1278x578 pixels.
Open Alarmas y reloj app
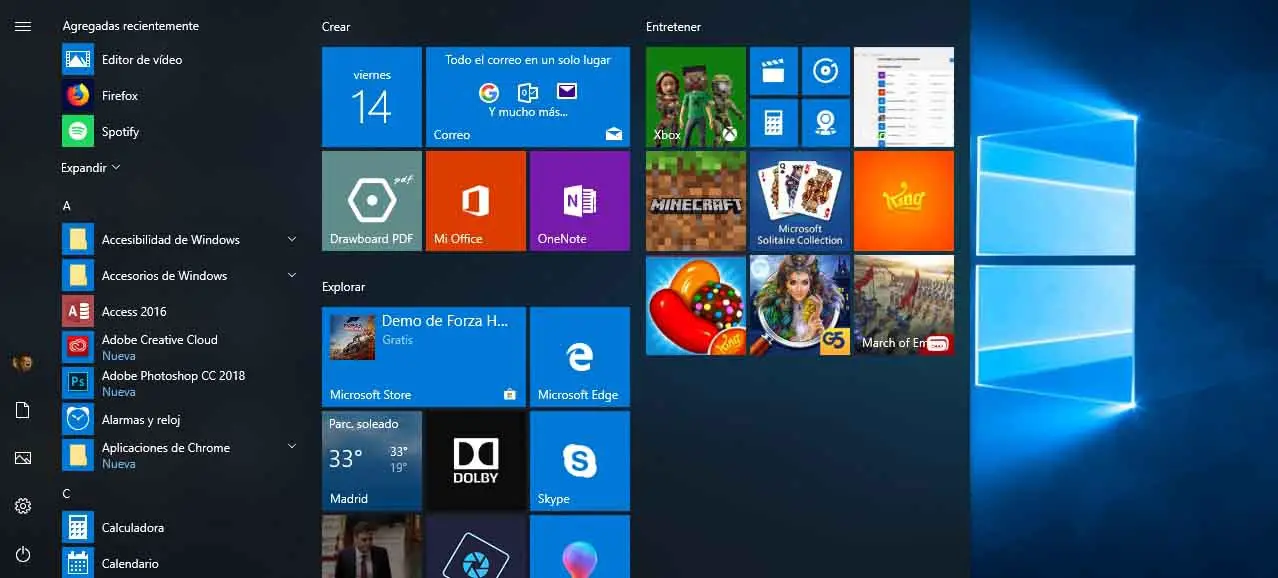(180, 420)
